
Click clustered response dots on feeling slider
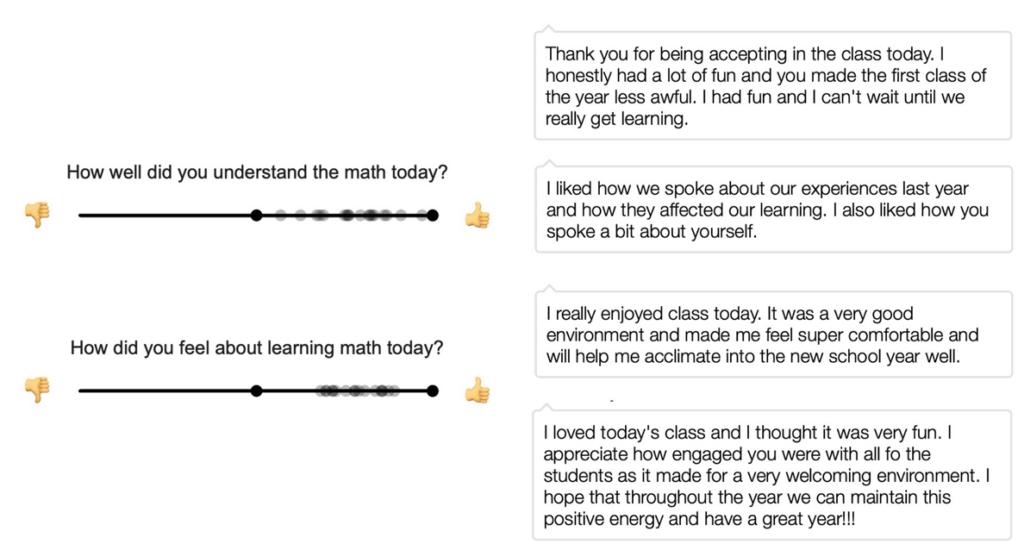pos(357,391)
